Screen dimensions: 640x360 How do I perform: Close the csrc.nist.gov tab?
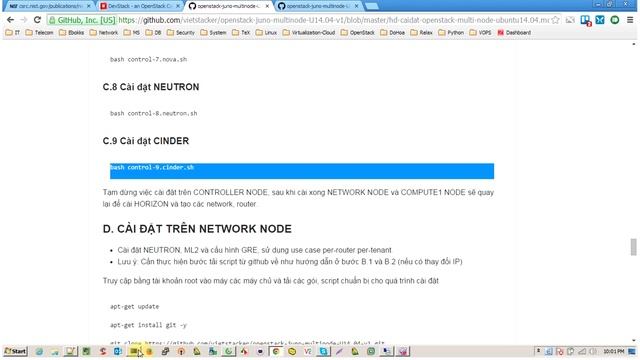coord(89,6)
